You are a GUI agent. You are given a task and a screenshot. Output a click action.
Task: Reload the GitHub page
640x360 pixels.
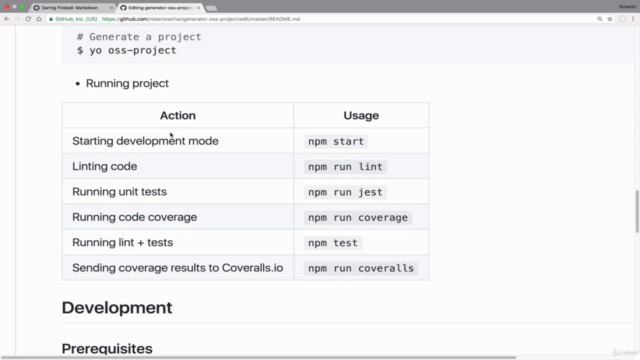click(28, 19)
